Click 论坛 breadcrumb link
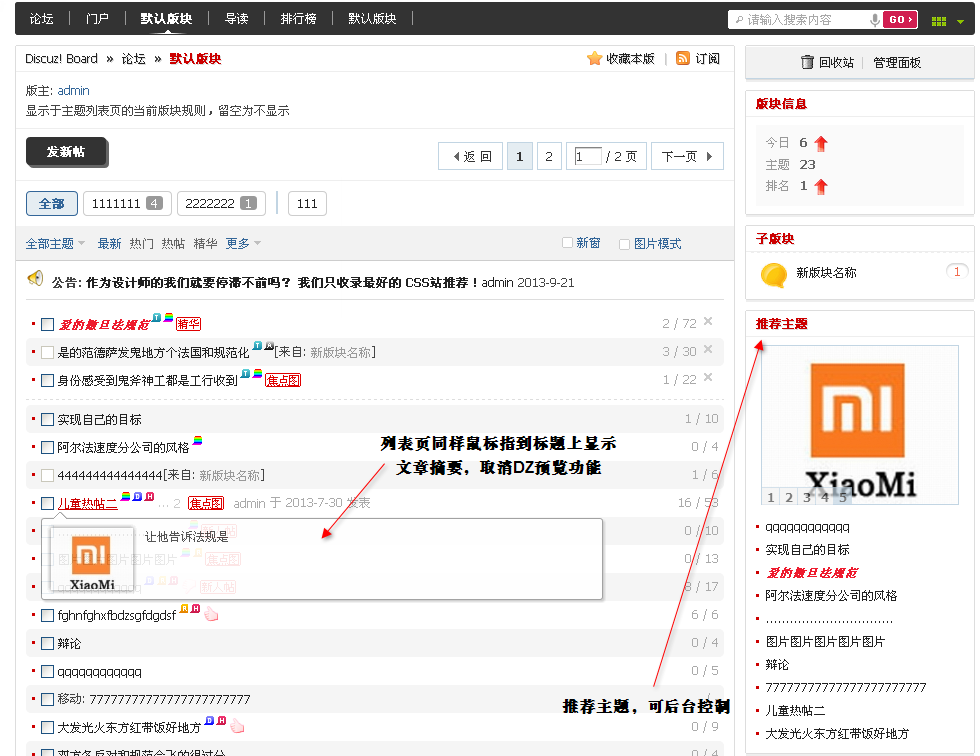This screenshot has height=756, width=980. [x=133, y=59]
